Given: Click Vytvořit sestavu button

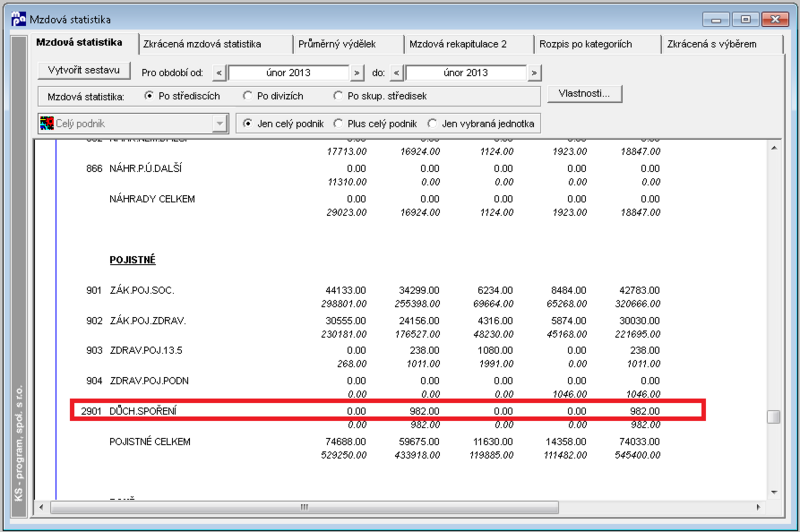Looking at the screenshot, I should coord(84,70).
